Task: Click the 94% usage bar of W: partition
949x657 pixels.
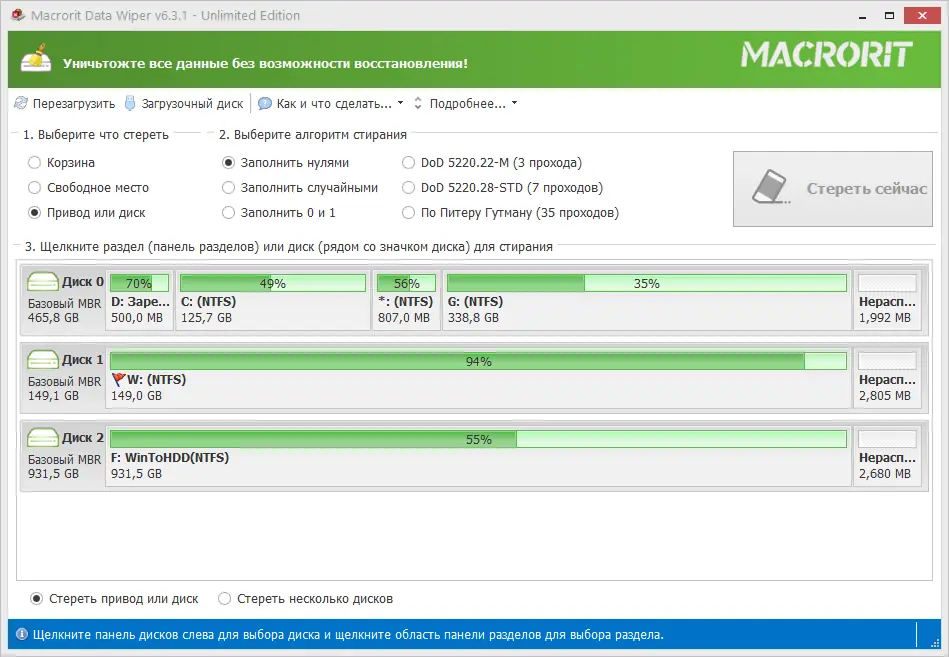Action: (x=478, y=361)
